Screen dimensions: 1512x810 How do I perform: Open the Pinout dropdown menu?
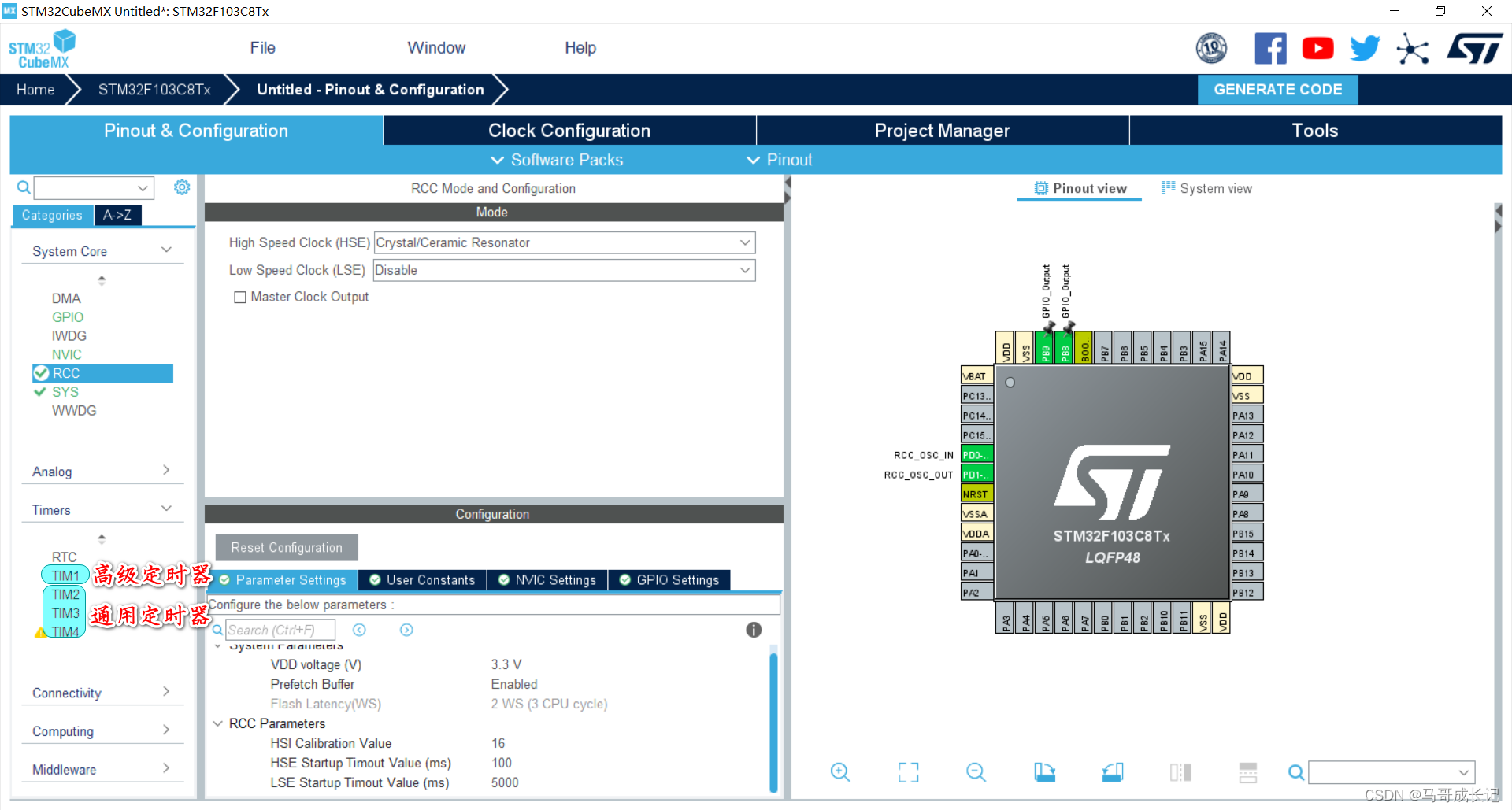pyautogui.click(x=780, y=160)
